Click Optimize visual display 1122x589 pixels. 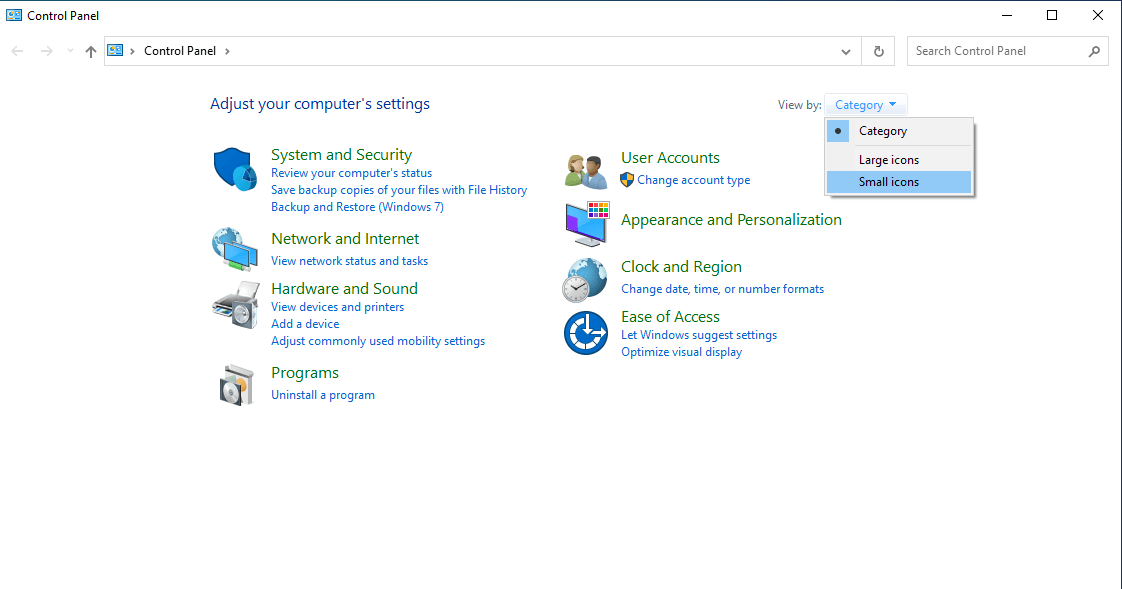coord(681,351)
